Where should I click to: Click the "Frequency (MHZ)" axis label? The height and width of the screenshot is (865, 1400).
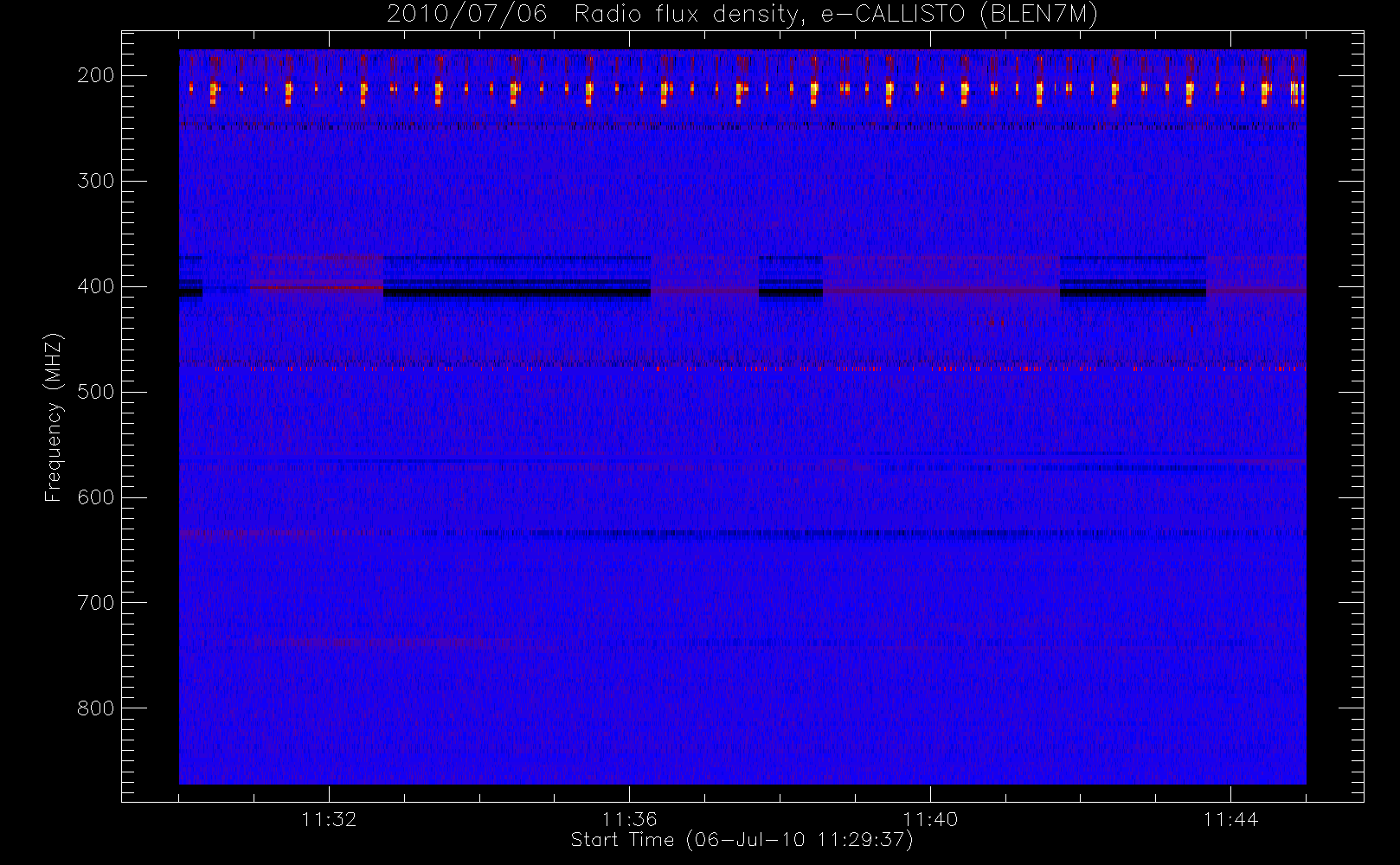pyautogui.click(x=54, y=417)
